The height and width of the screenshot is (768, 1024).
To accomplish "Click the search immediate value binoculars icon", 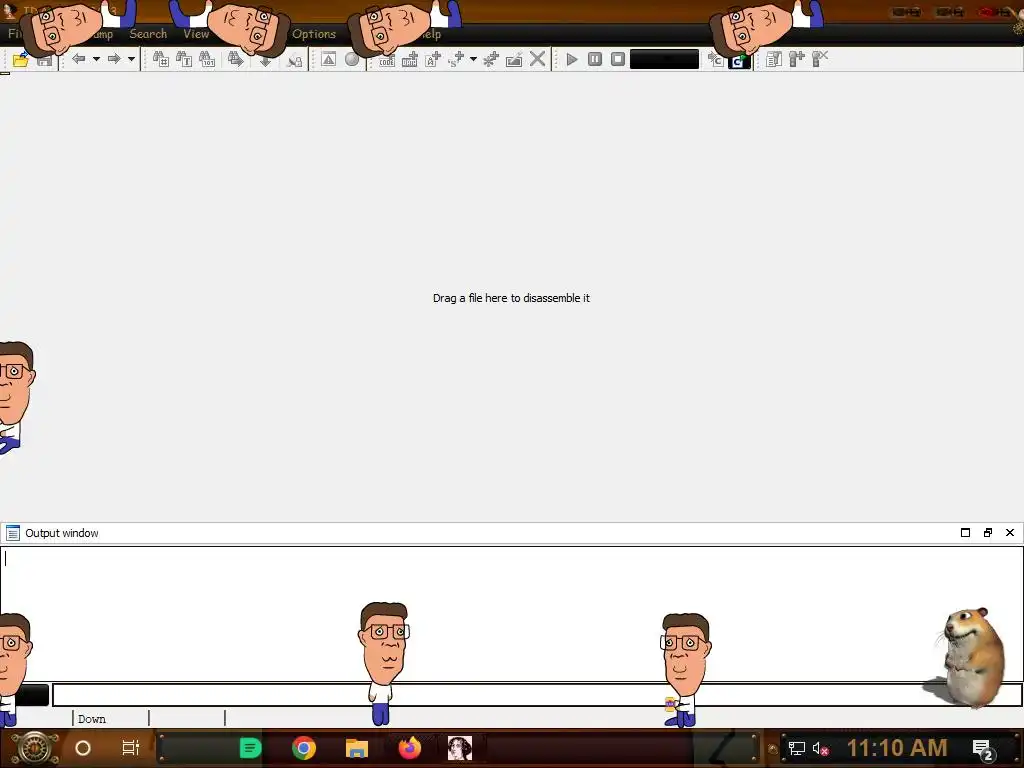I will click(161, 59).
